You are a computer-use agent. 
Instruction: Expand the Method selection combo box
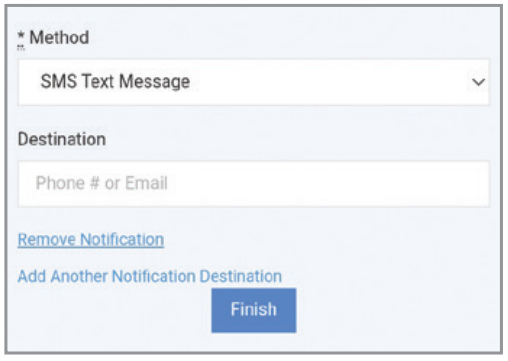254,82
